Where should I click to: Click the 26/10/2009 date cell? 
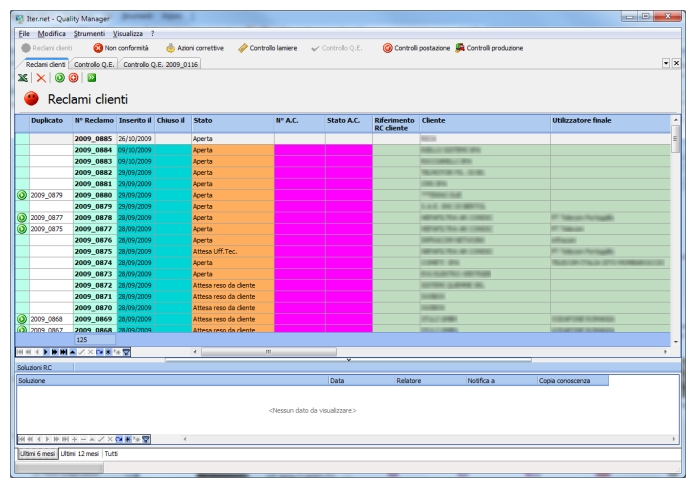tap(135, 139)
